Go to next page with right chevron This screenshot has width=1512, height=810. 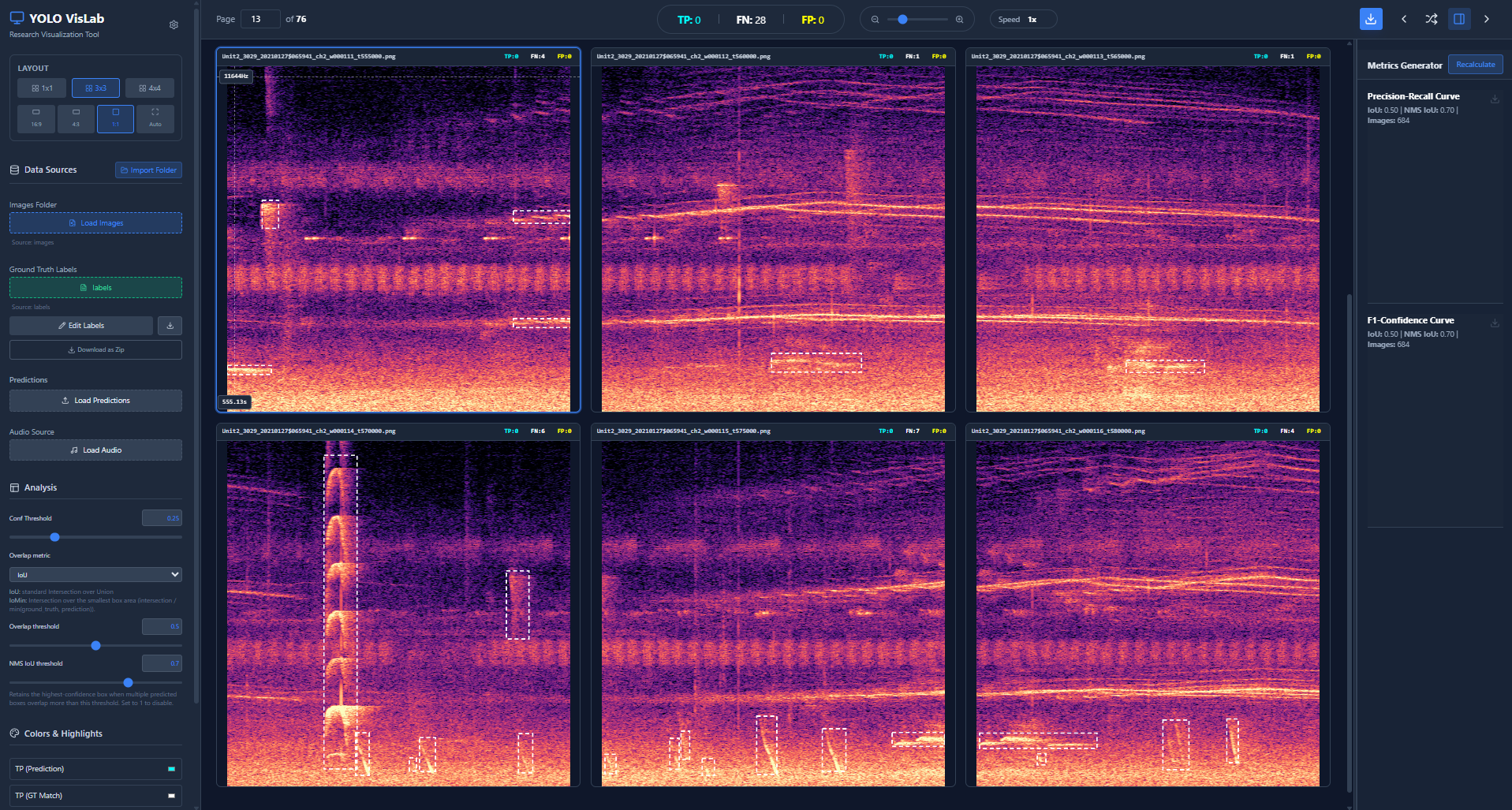(x=1487, y=19)
